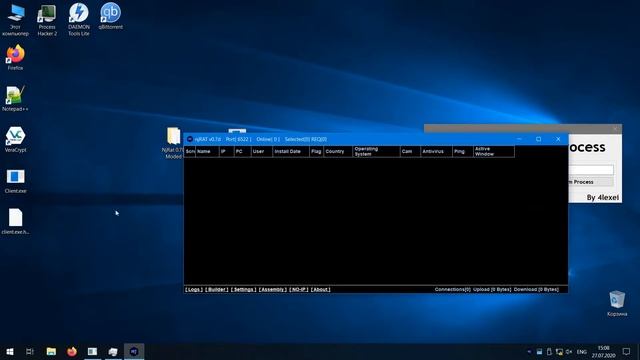Image resolution: width=640 pixels, height=360 pixels.
Task: Sort the list by the IP column
Action: [x=227, y=151]
